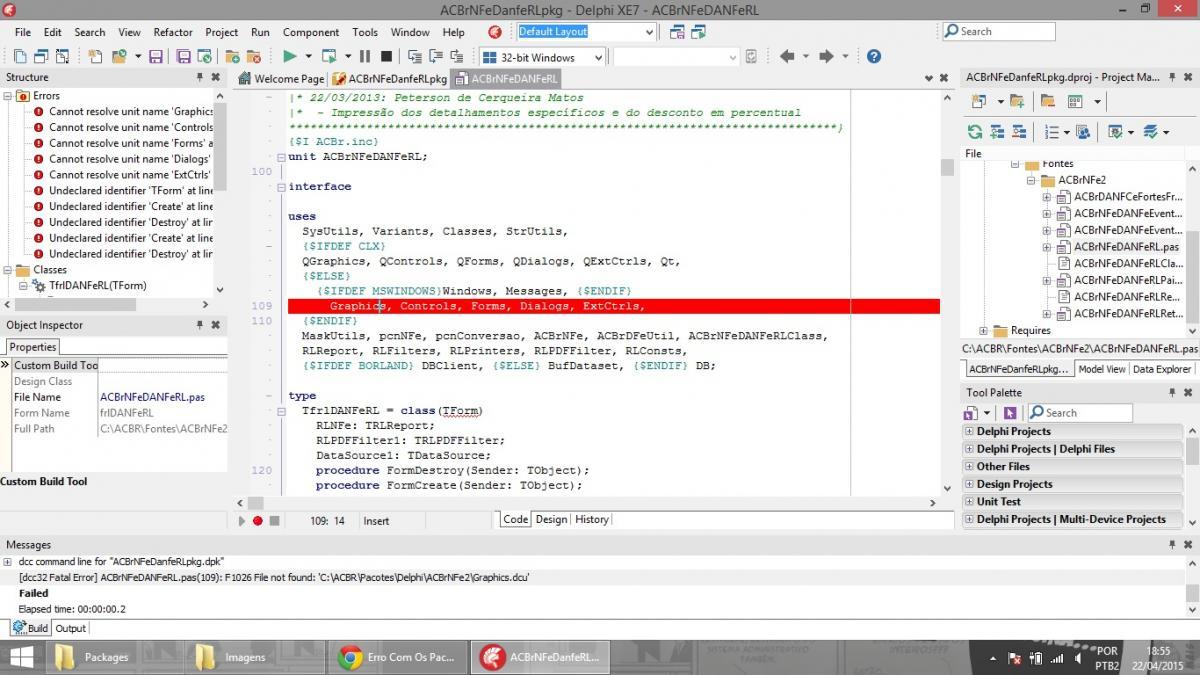Click the Help question mark icon

pos(873,57)
